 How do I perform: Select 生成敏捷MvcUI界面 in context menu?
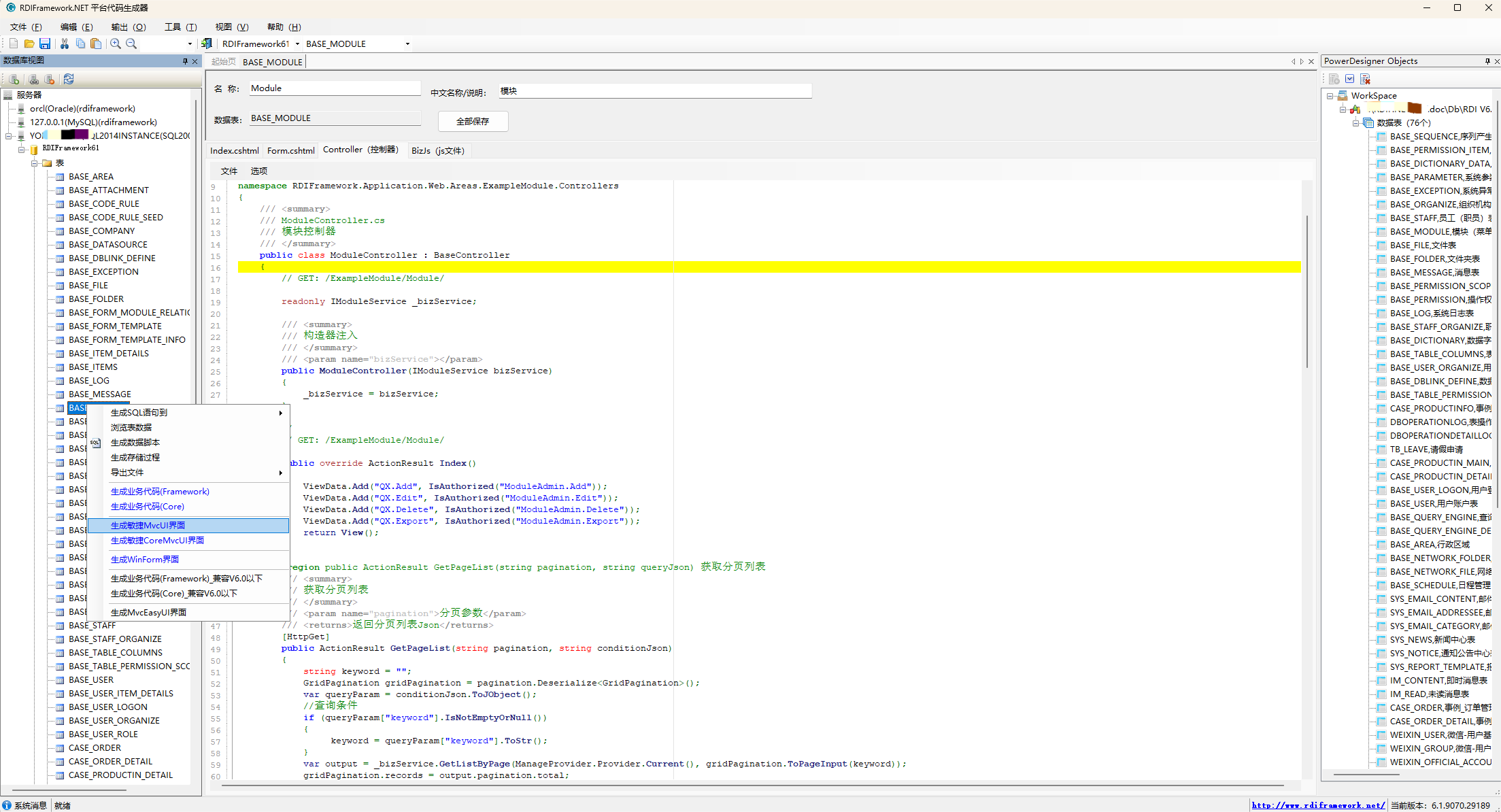pos(148,526)
